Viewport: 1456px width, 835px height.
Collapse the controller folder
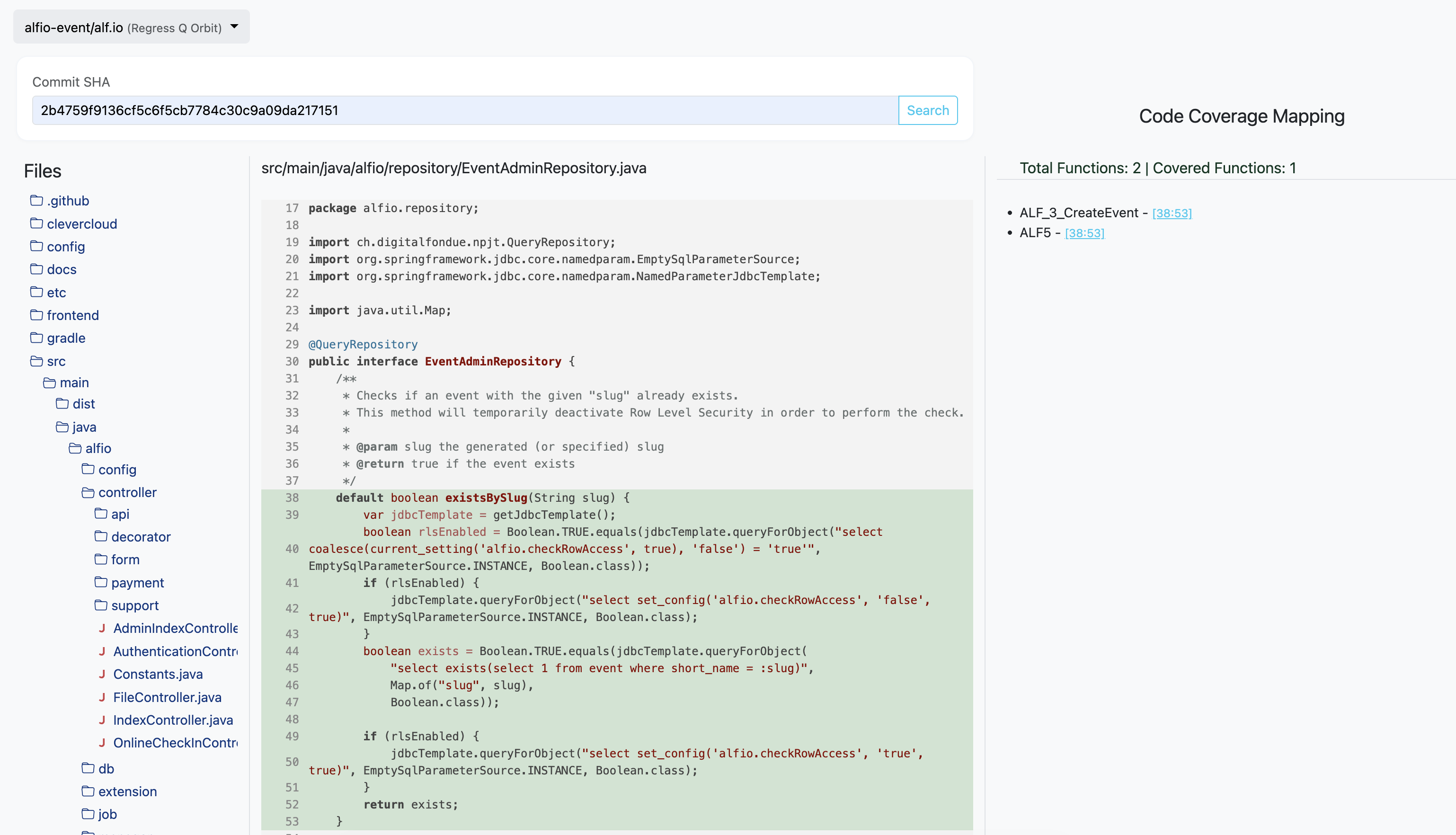pos(127,493)
